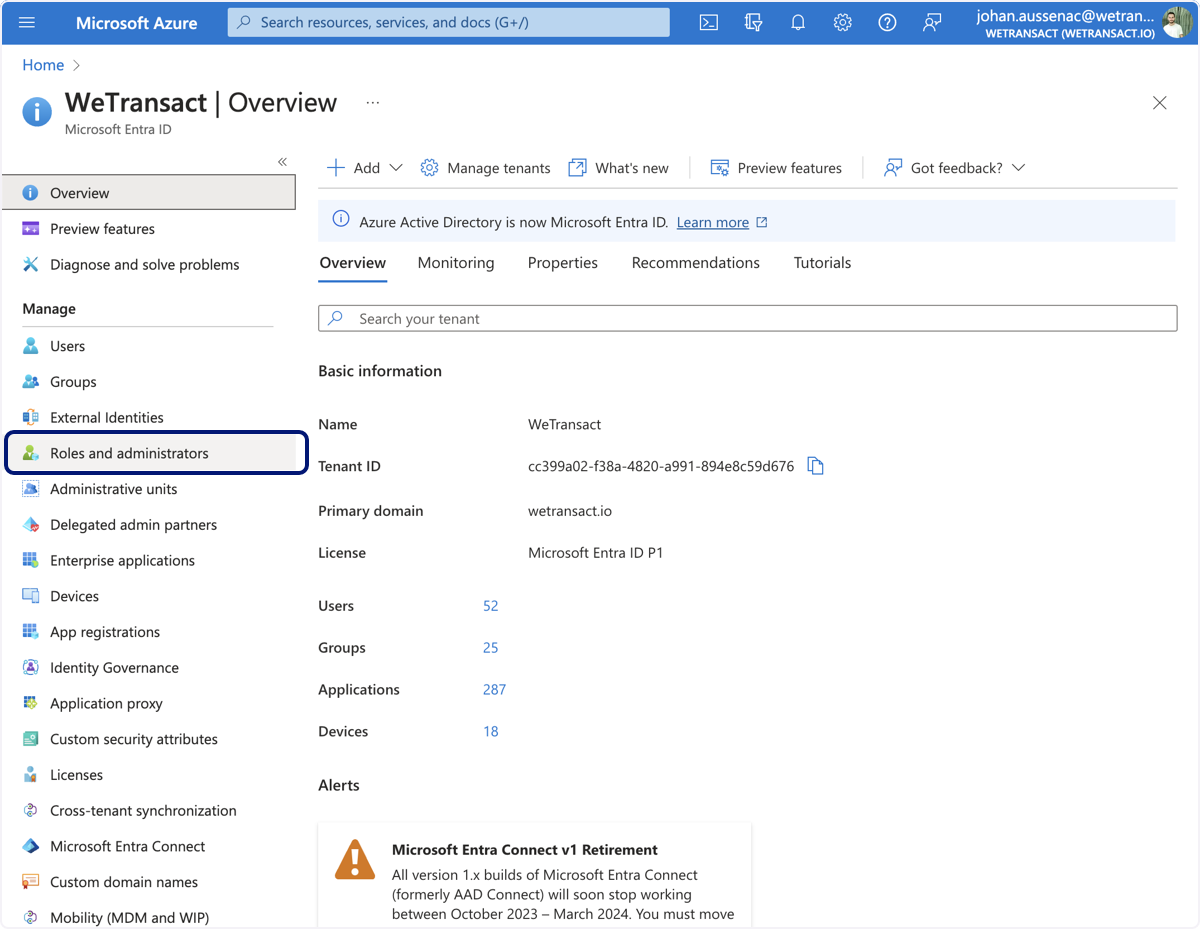
Task: Open the top bar feedback icon
Action: (x=932, y=22)
